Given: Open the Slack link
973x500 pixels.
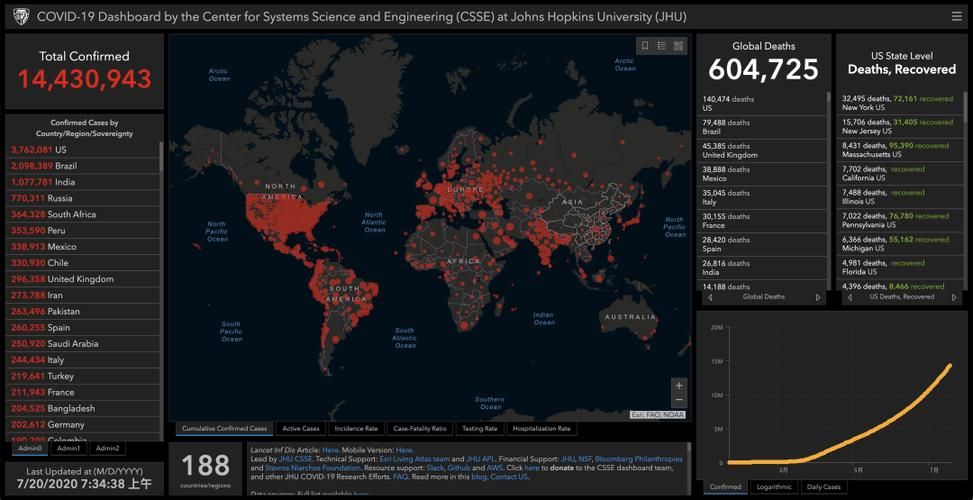Looking at the screenshot, I should click(436, 468).
